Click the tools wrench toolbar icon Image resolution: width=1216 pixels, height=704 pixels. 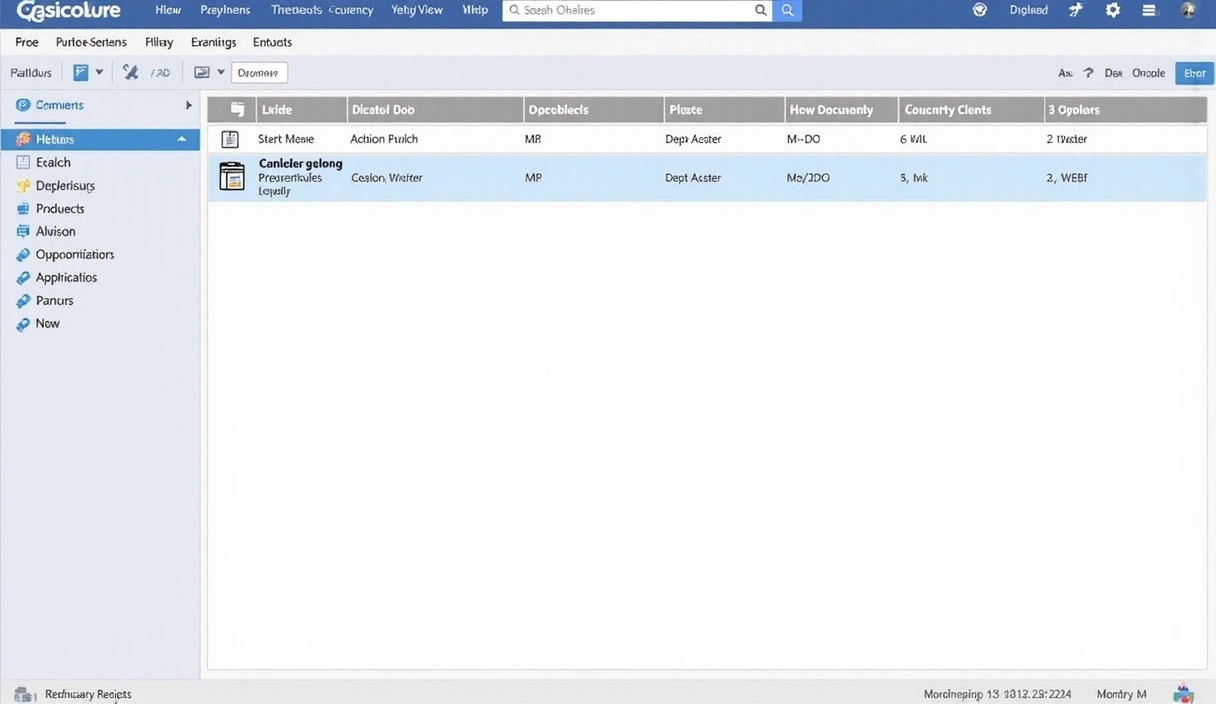click(x=130, y=72)
